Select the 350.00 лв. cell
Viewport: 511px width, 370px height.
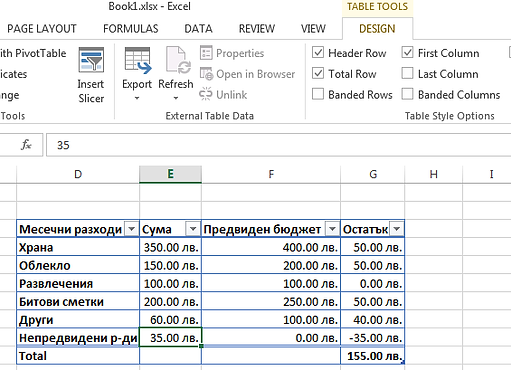(170, 247)
